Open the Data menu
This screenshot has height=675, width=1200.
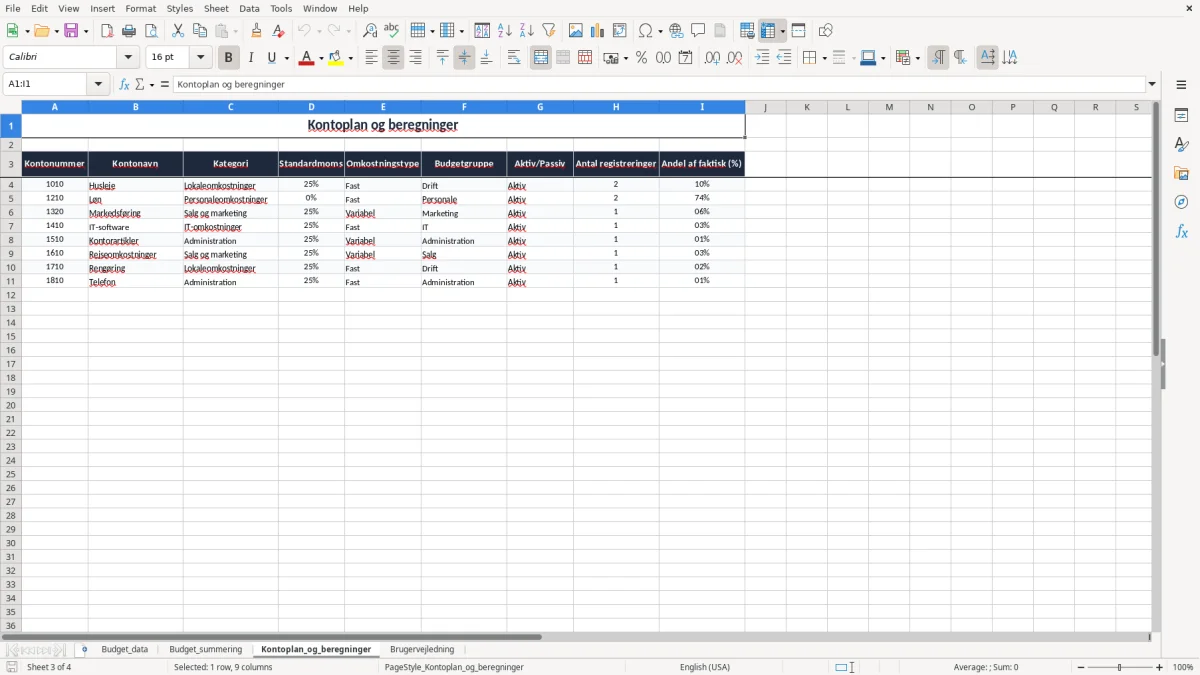pyautogui.click(x=249, y=8)
